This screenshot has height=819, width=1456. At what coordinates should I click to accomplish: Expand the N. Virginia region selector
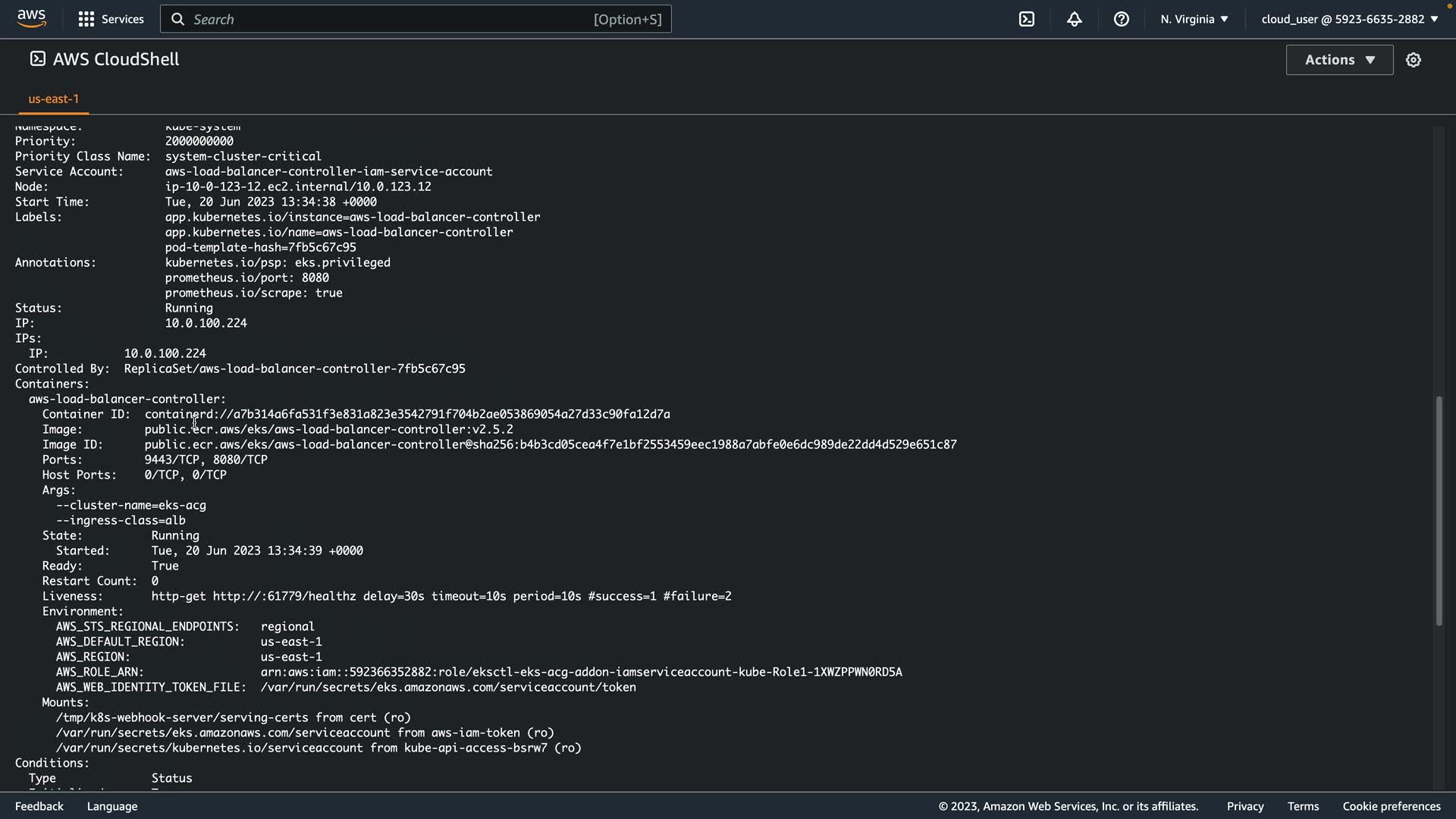pos(1194,19)
